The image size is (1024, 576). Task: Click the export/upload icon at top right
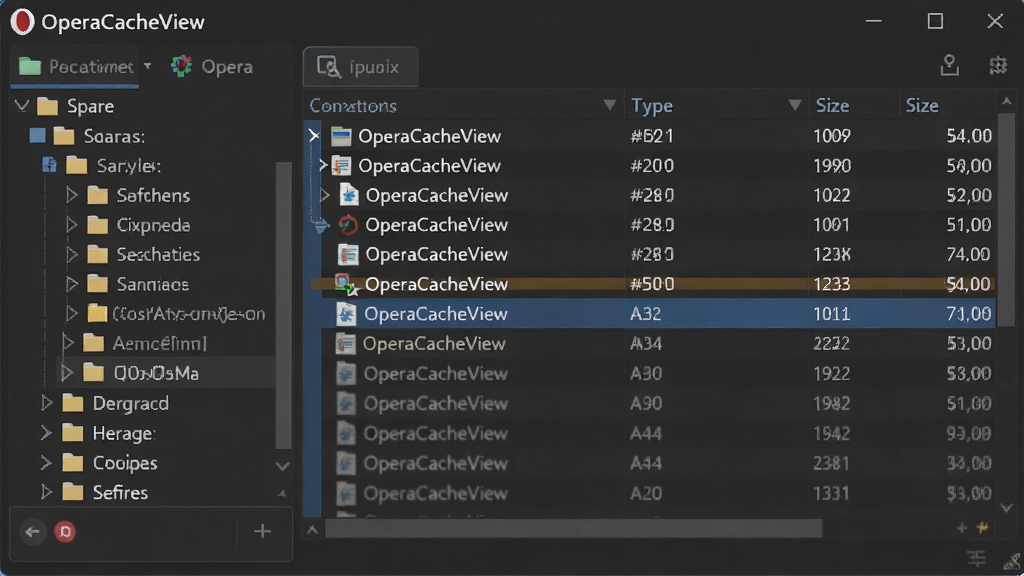pyautogui.click(x=950, y=65)
